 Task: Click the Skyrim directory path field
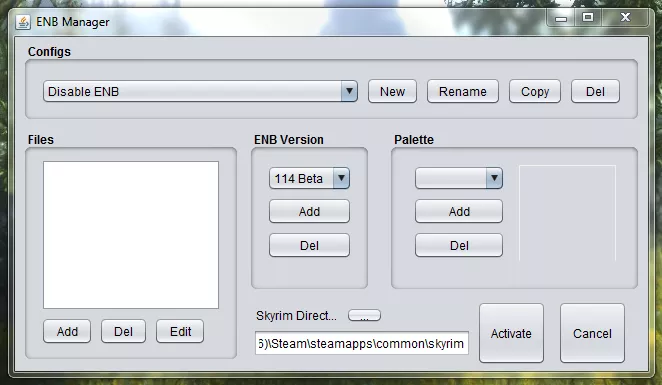362,343
